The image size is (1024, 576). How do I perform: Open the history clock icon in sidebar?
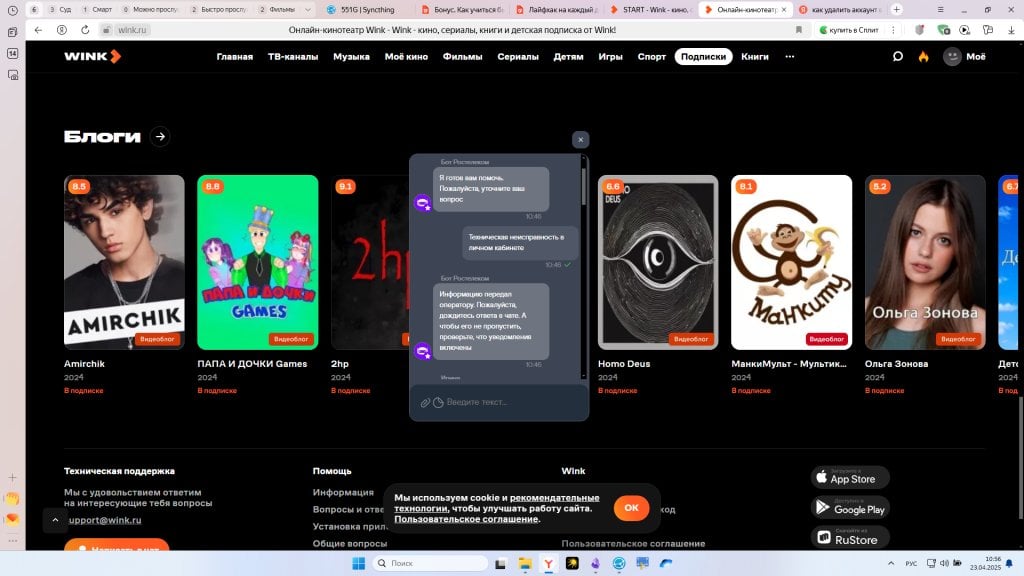point(12,10)
